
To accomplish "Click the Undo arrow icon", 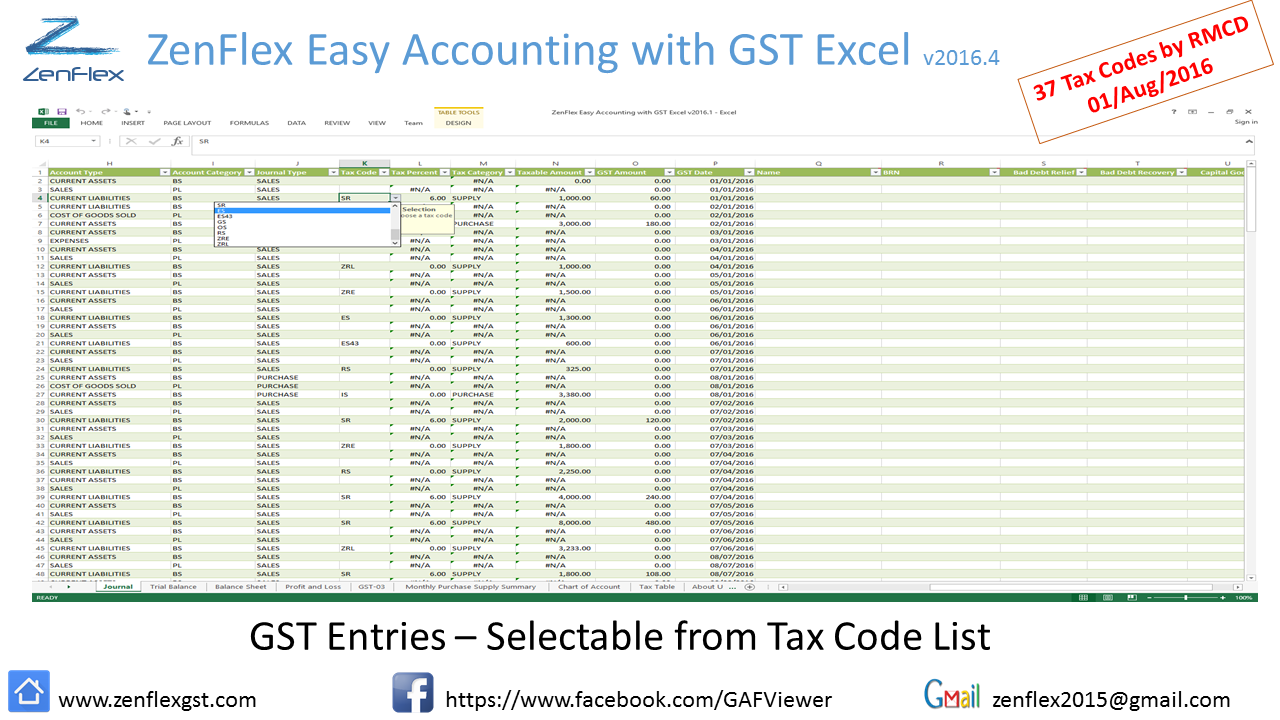I will pos(79,112).
